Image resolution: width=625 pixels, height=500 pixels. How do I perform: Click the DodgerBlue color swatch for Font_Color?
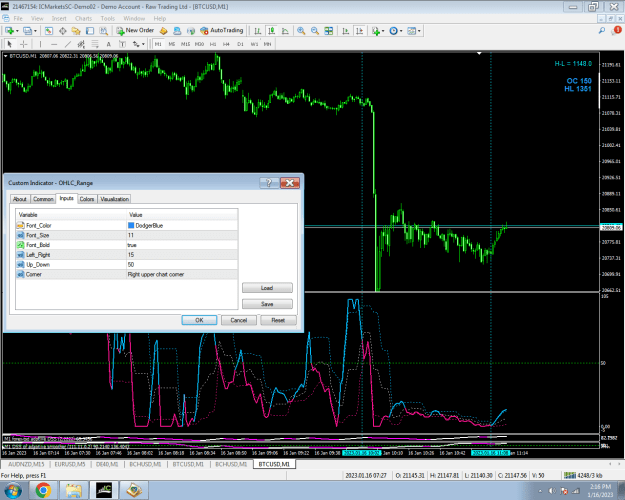click(x=131, y=226)
